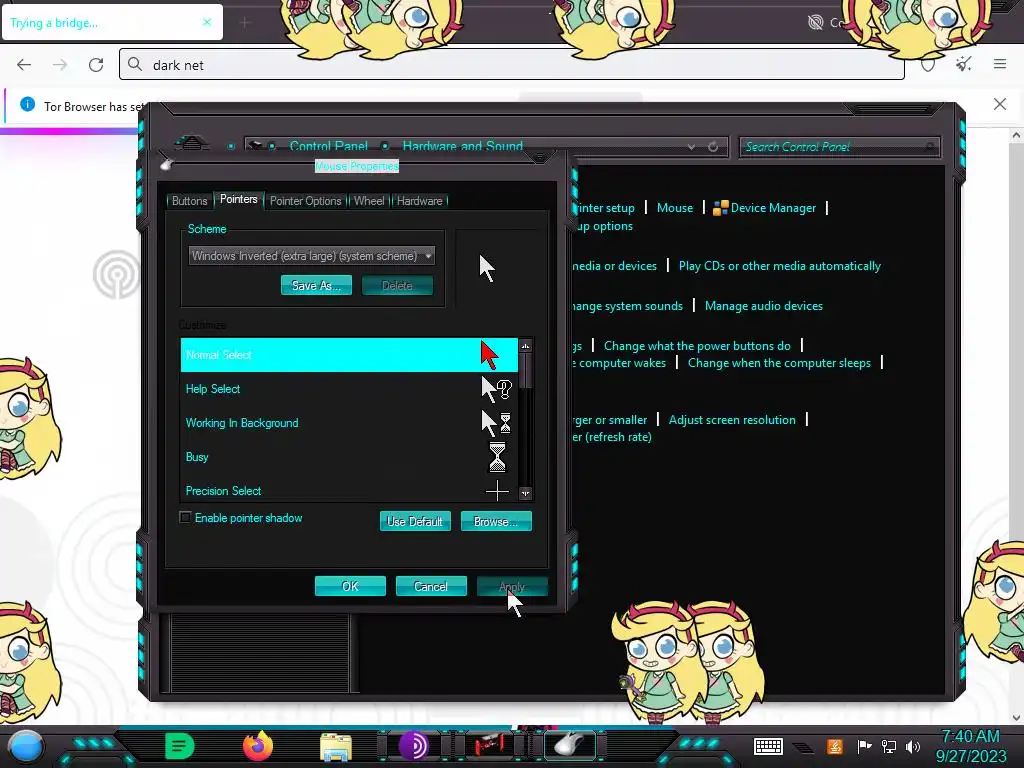Close the 'Trying a bridge...' tab
The height and width of the screenshot is (768, 1024).
pyautogui.click(x=207, y=22)
